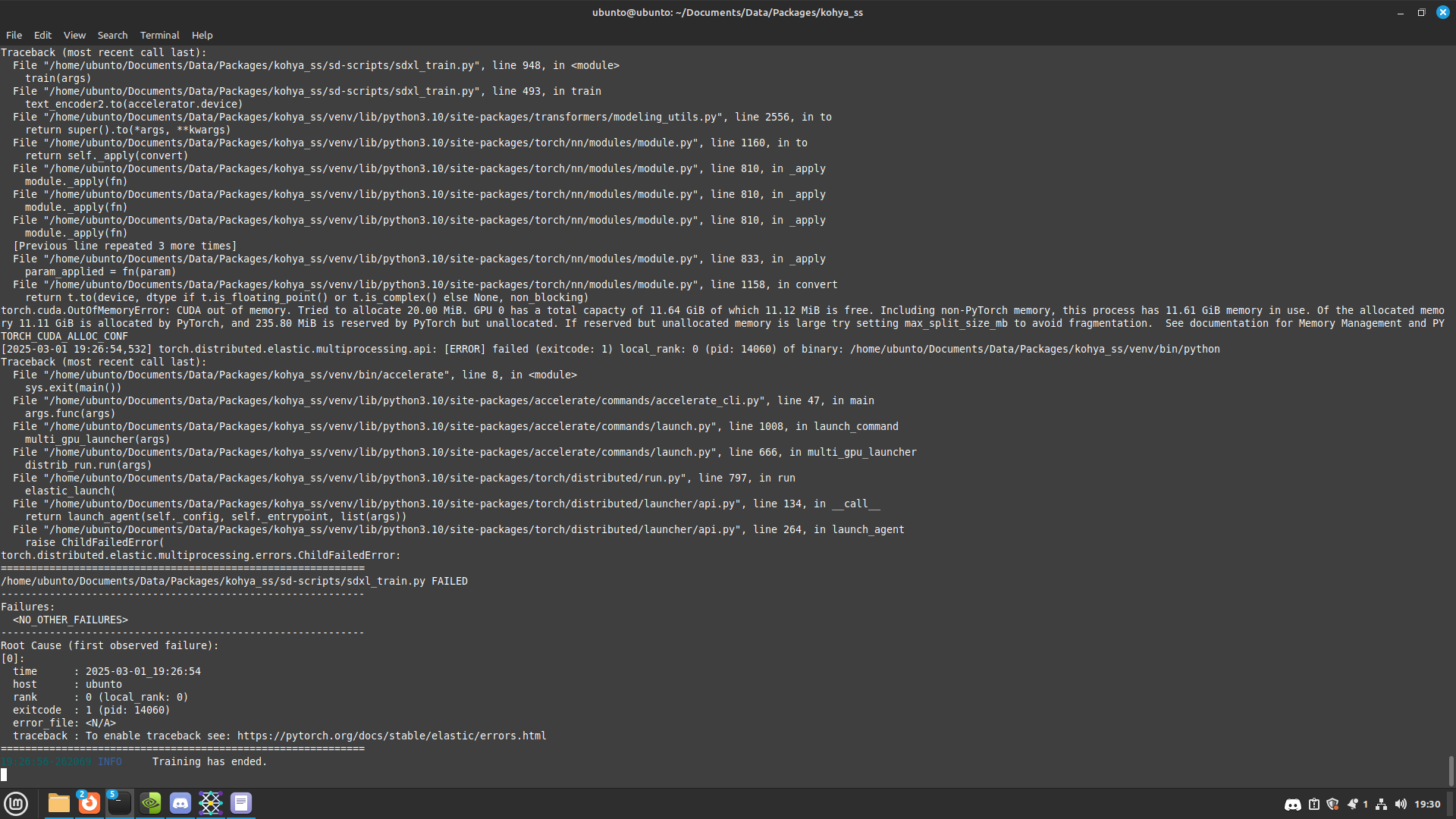Open the neural network app icon
This screenshot has height=819, width=1456.
point(210,803)
